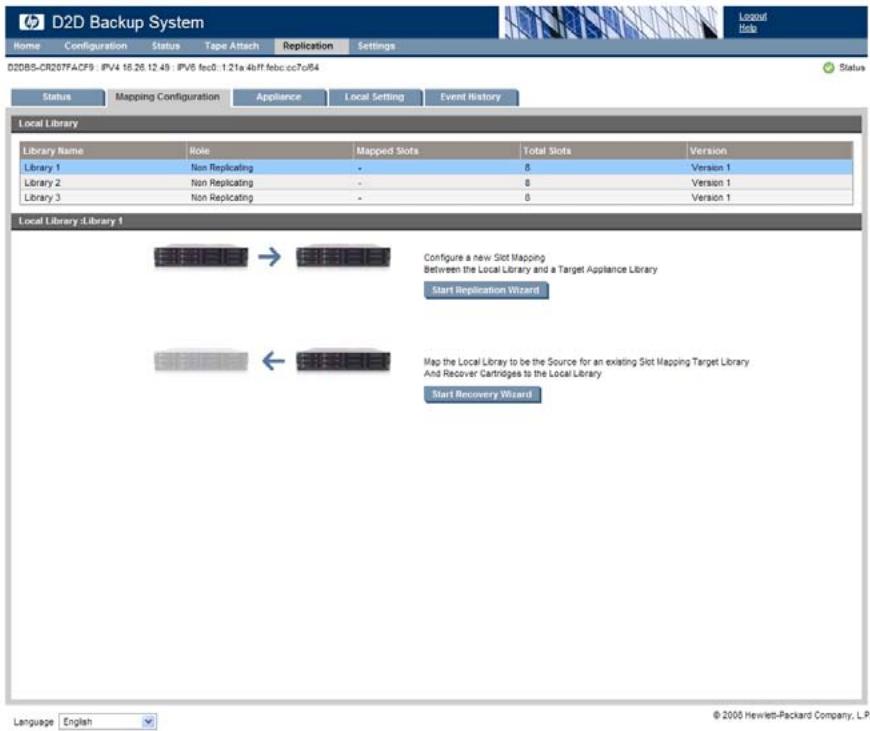Click 'Configure a new Slot Mapping' text
This screenshot has height=731, width=870.
point(484,258)
